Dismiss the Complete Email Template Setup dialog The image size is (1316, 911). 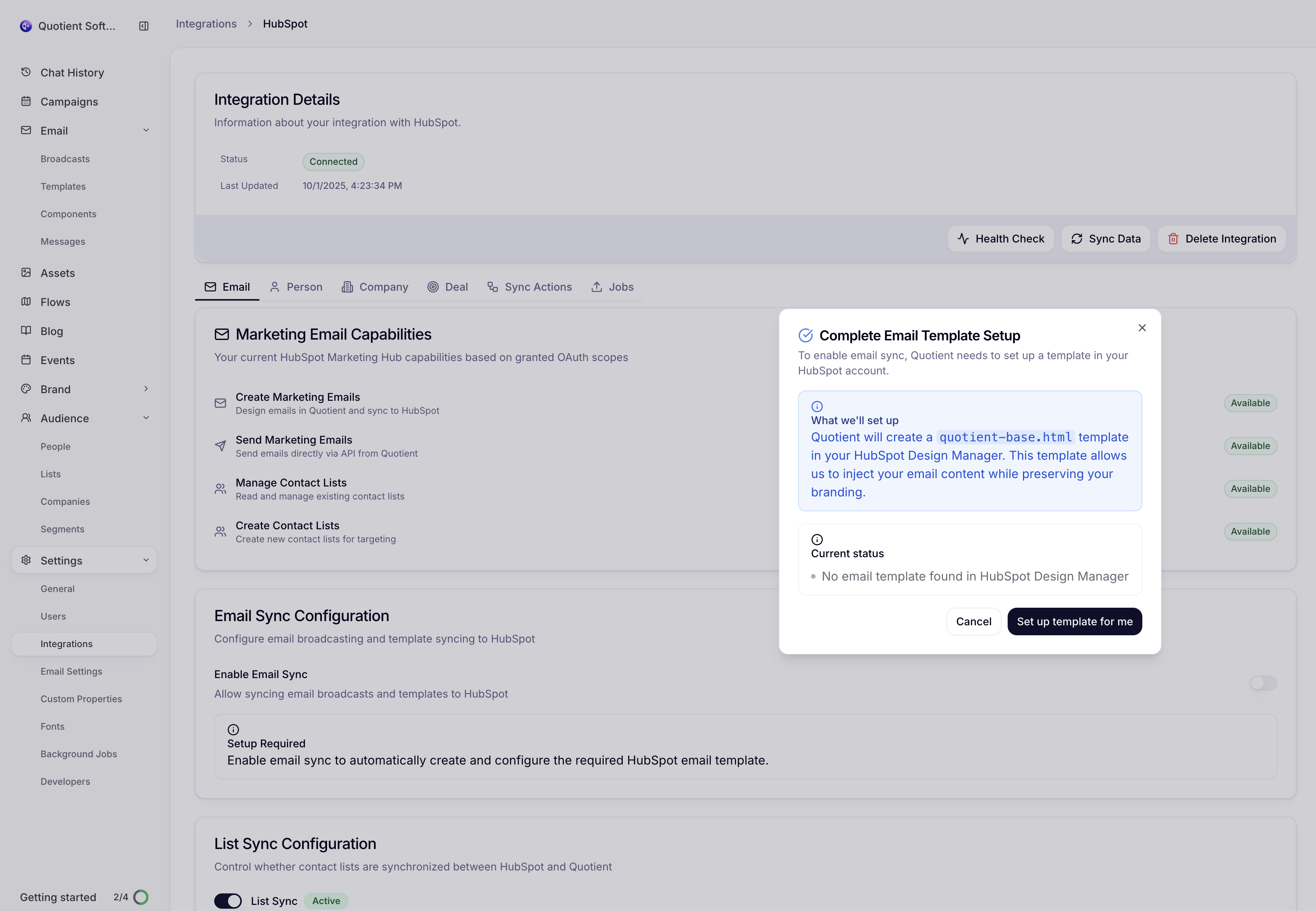pyautogui.click(x=1142, y=328)
